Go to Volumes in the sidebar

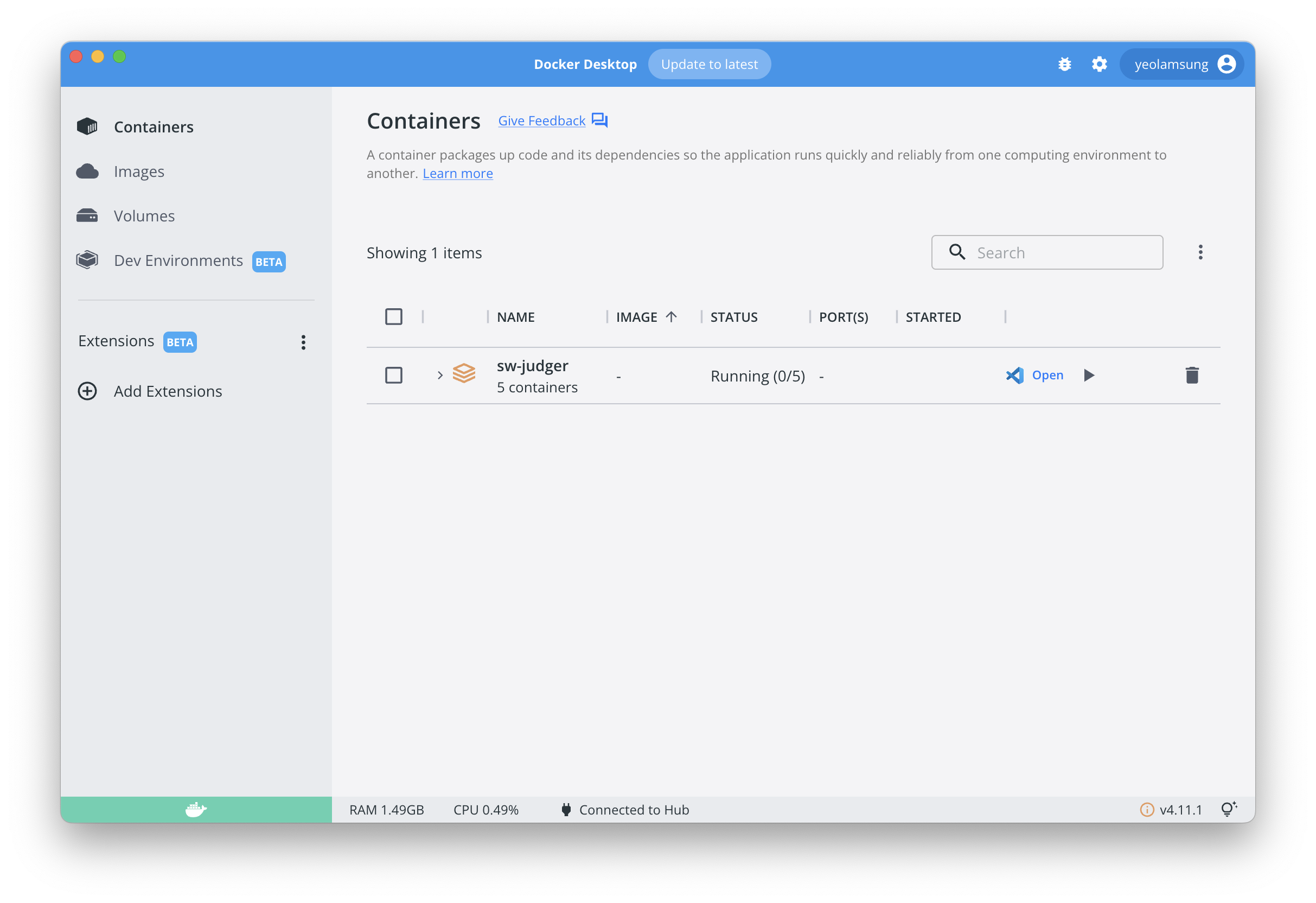click(x=144, y=215)
